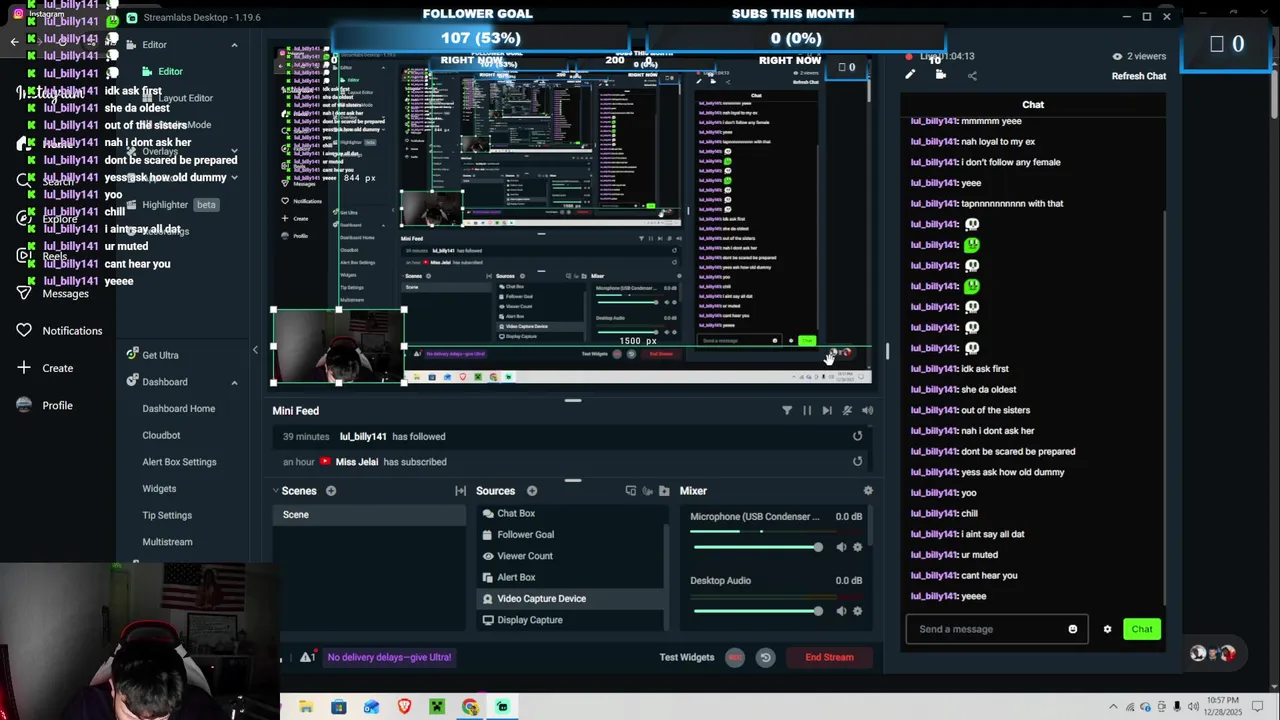This screenshot has width=1280, height=720.
Task: Open Cloudbot in Dashboard menu
Action: 161,436
